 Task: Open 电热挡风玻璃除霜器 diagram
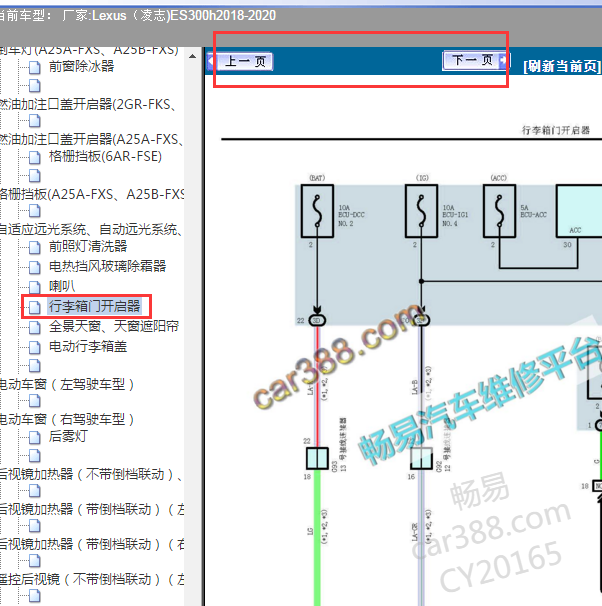tap(107, 266)
